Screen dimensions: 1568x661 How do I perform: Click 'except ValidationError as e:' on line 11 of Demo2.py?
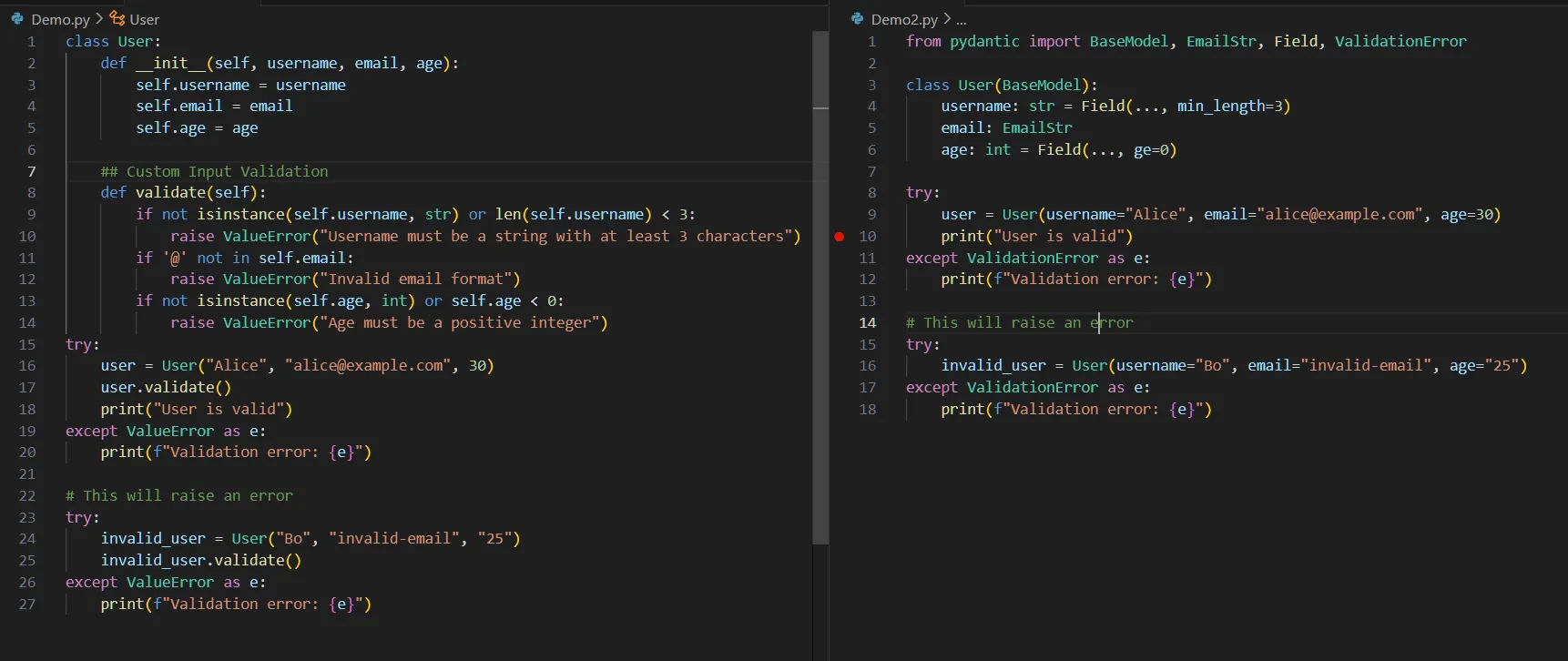[1028, 258]
